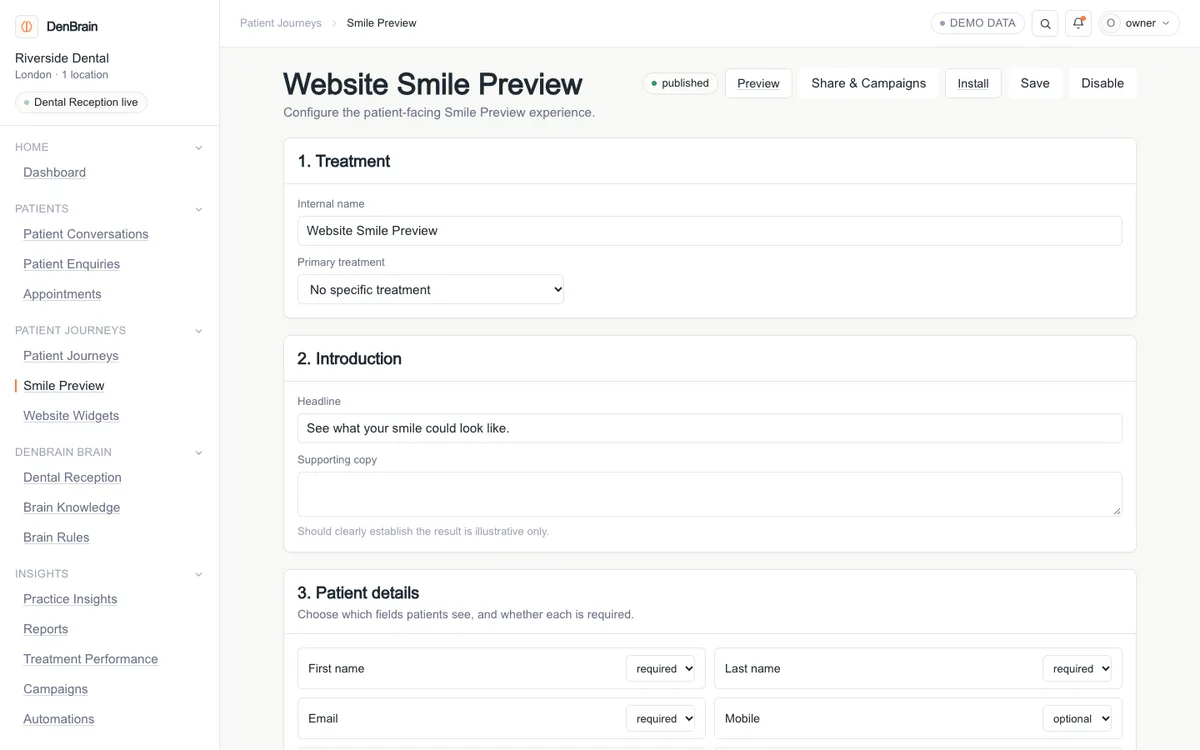Open Brain Rules page
This screenshot has height=750, width=1200.
(x=56, y=537)
